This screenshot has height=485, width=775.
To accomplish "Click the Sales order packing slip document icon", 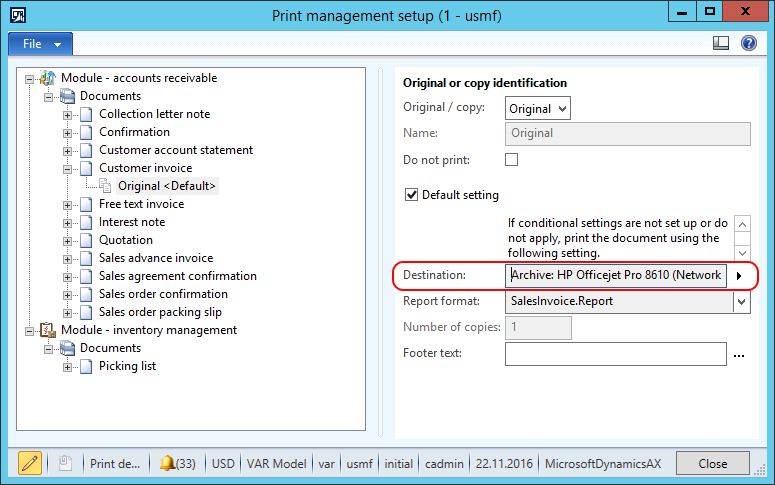I will [x=86, y=312].
